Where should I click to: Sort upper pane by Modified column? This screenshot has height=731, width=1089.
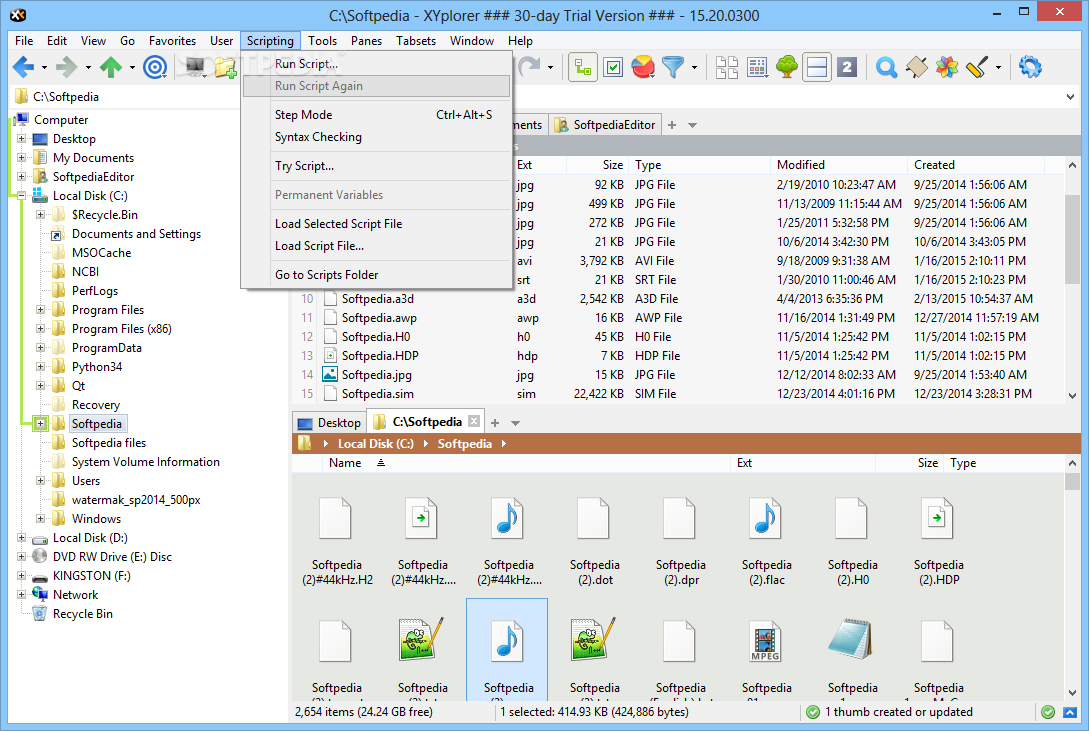(x=838, y=165)
